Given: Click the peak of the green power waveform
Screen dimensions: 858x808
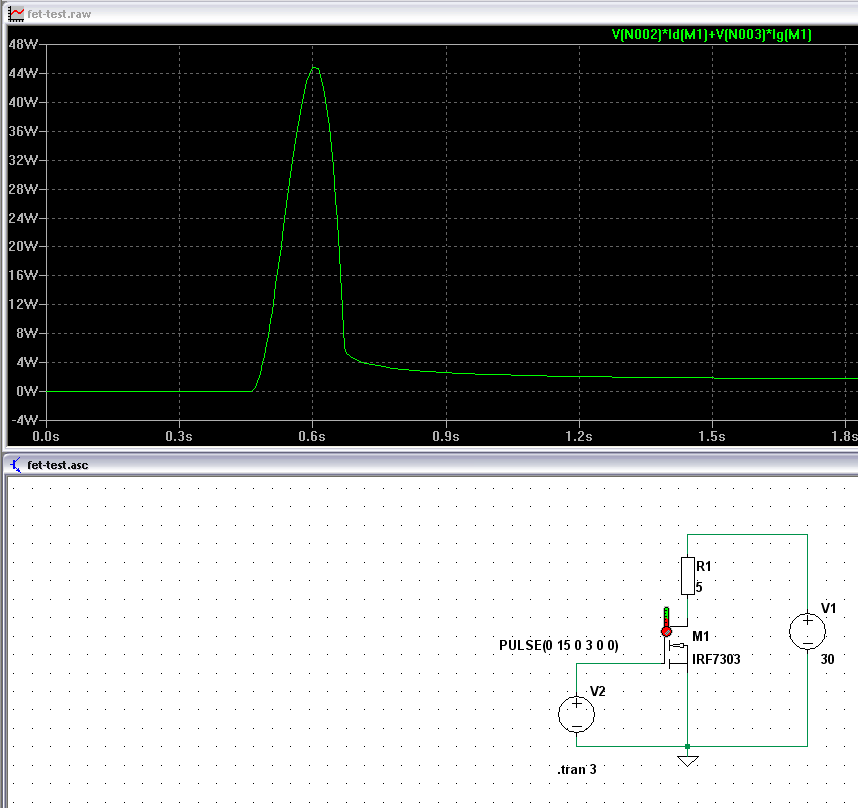Looking at the screenshot, I should [315, 67].
